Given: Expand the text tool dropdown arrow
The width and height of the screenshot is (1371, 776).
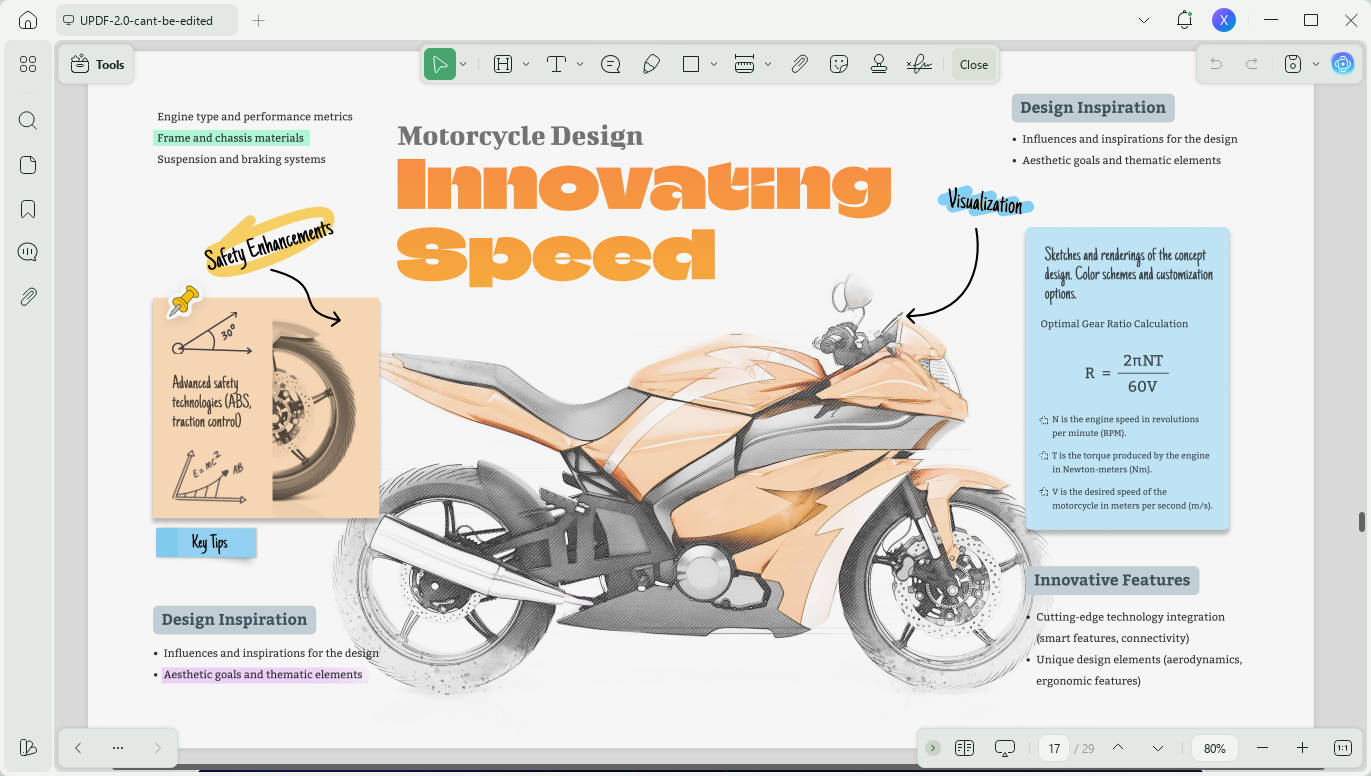Looking at the screenshot, I should (580, 64).
